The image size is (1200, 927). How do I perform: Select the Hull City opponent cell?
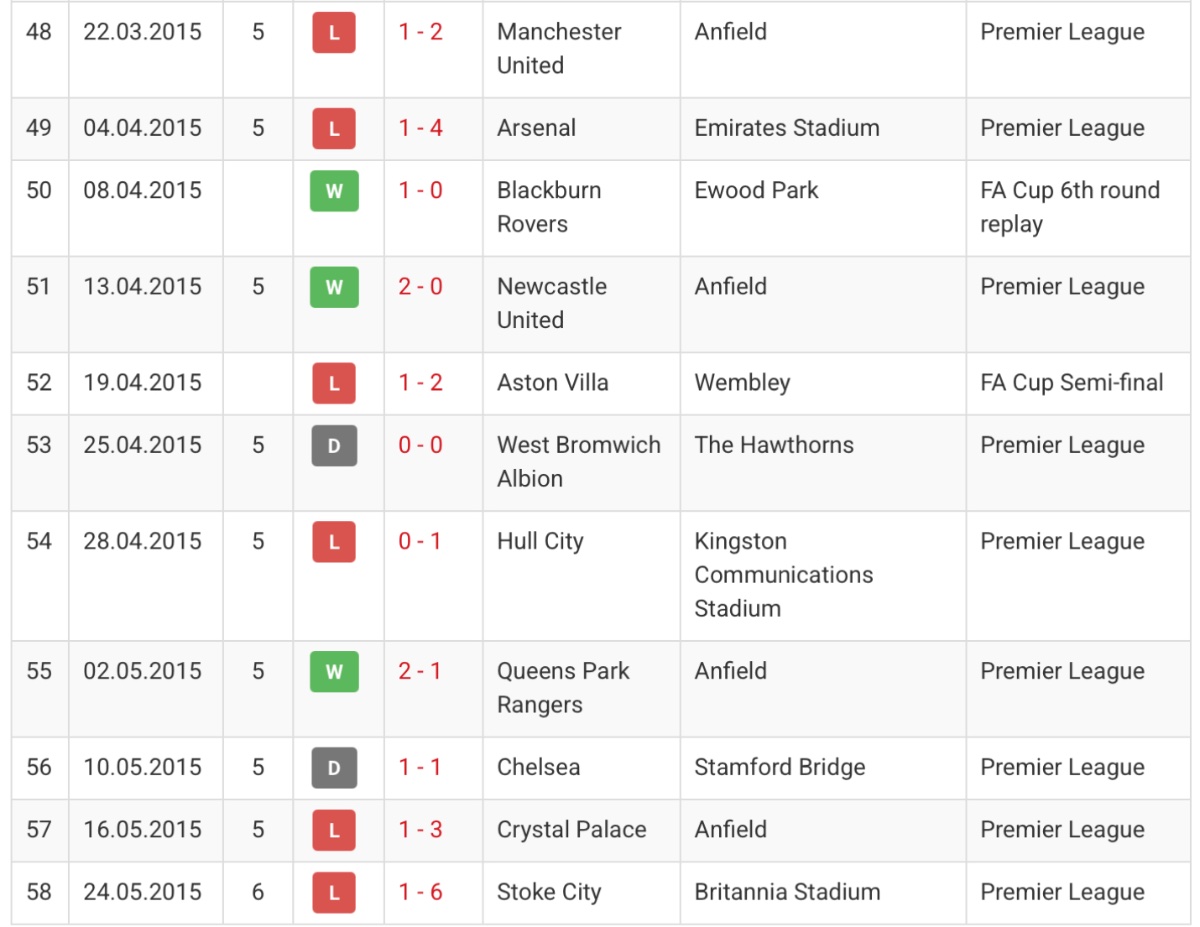pos(582,576)
